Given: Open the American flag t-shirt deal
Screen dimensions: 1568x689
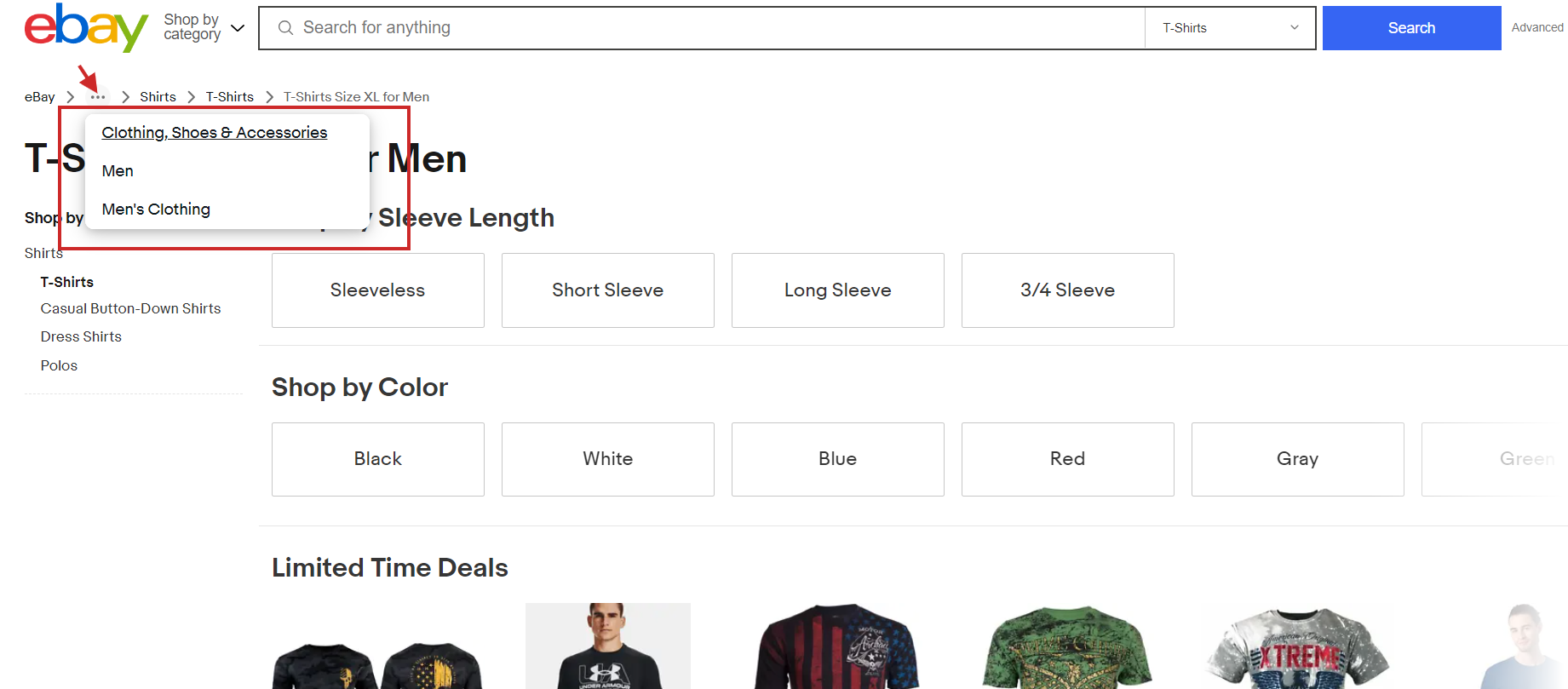Looking at the screenshot, I should (x=837, y=649).
